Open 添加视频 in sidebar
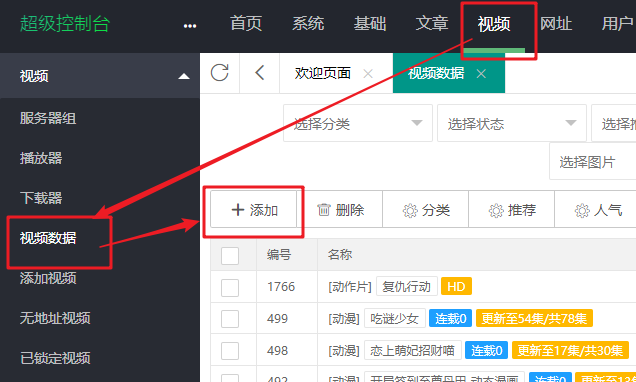 pos(48,278)
